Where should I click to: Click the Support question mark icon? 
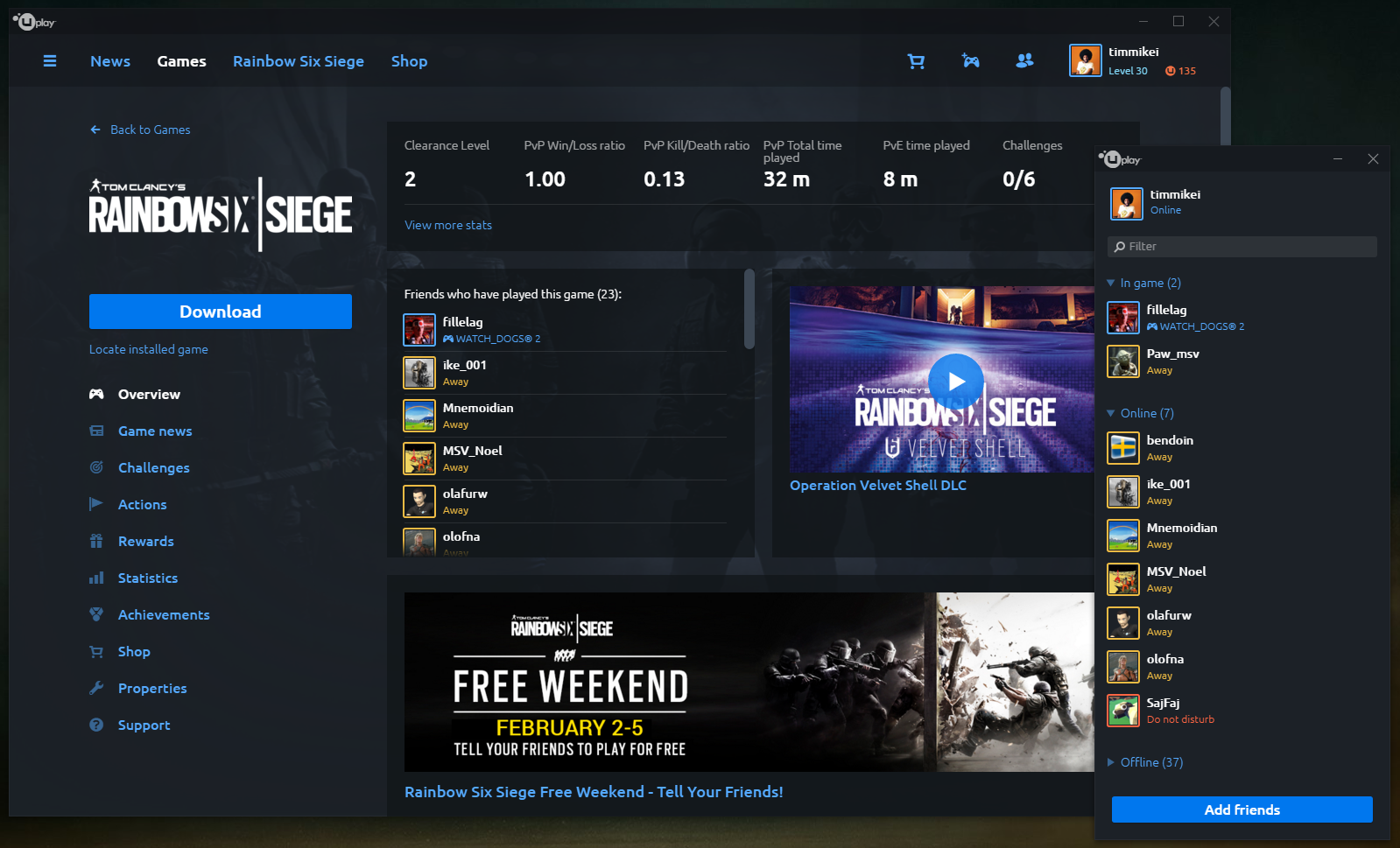96,725
